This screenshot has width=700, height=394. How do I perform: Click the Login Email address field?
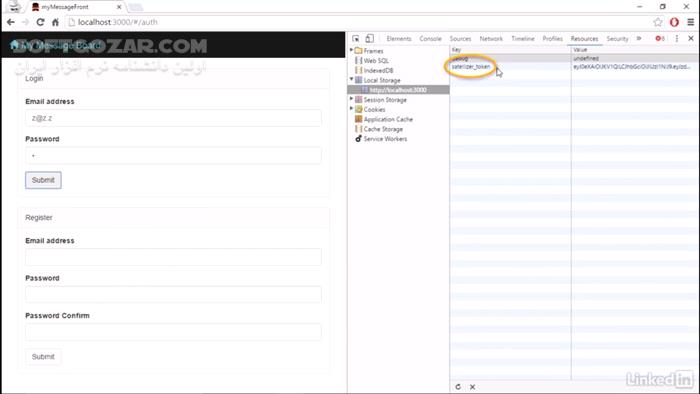173,118
